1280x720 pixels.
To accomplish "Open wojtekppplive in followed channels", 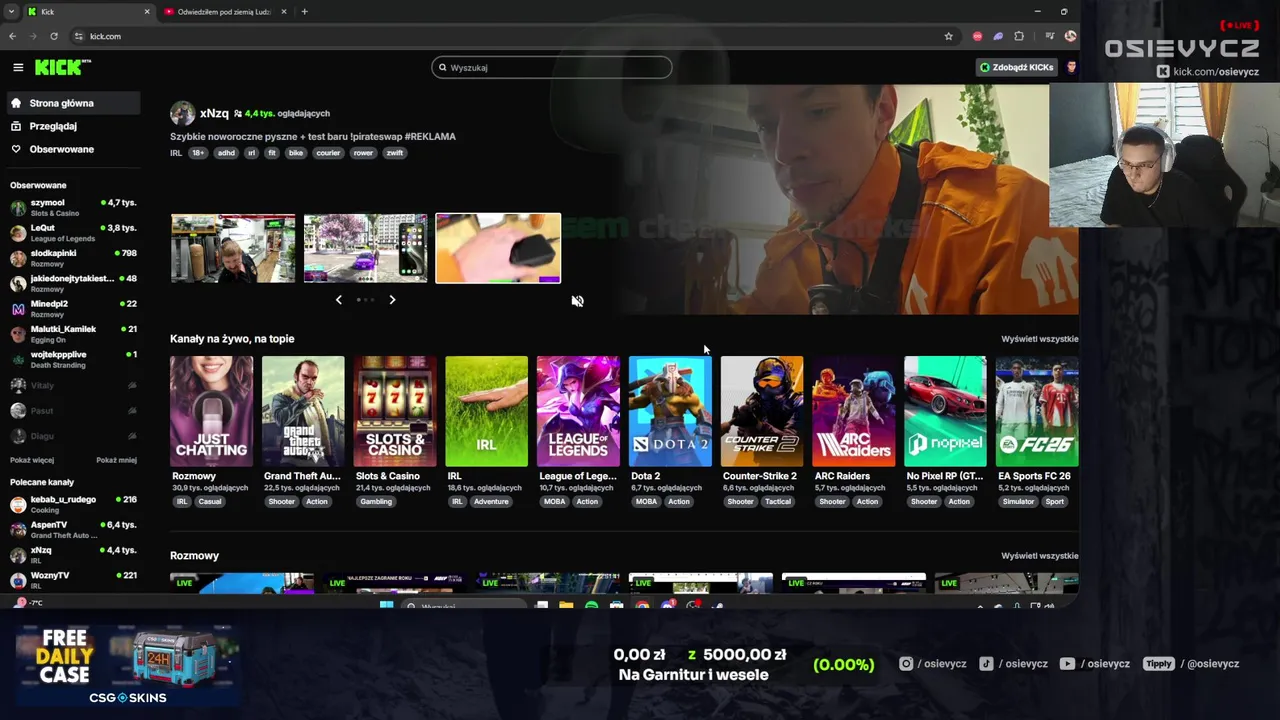I will point(73,359).
